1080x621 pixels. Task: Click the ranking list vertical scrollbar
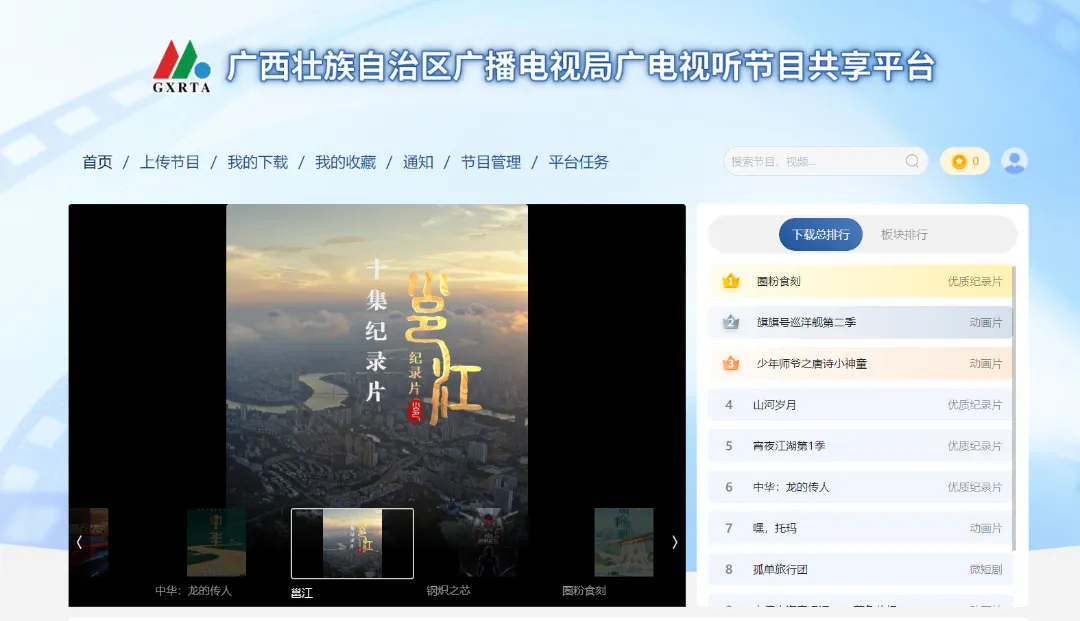(x=1014, y=400)
